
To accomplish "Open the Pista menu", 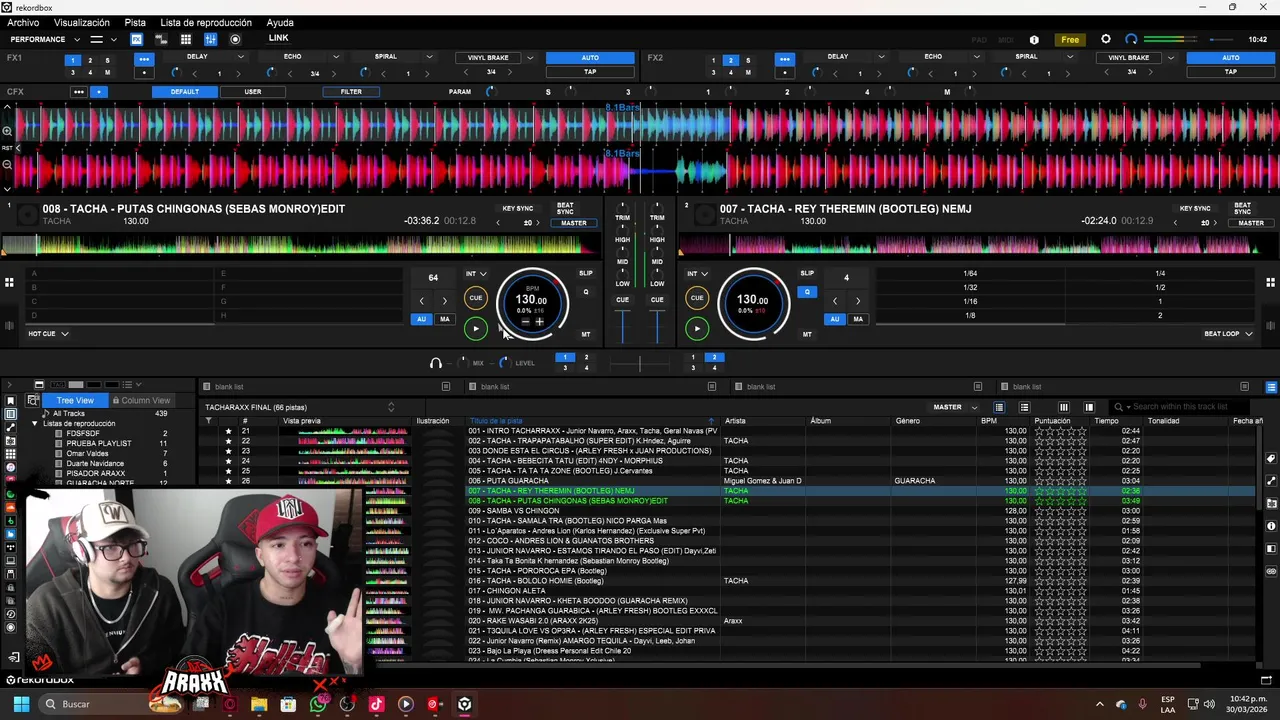I will click(x=135, y=22).
